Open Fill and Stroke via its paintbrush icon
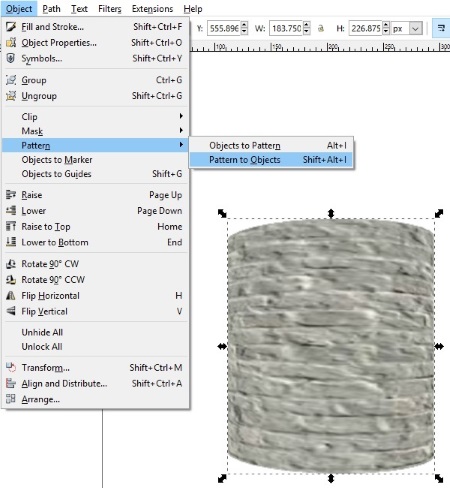The image size is (450, 488). pos(11,27)
